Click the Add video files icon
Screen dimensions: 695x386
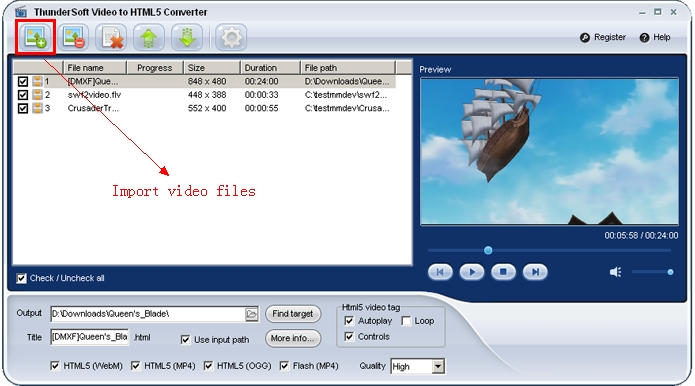tap(35, 37)
